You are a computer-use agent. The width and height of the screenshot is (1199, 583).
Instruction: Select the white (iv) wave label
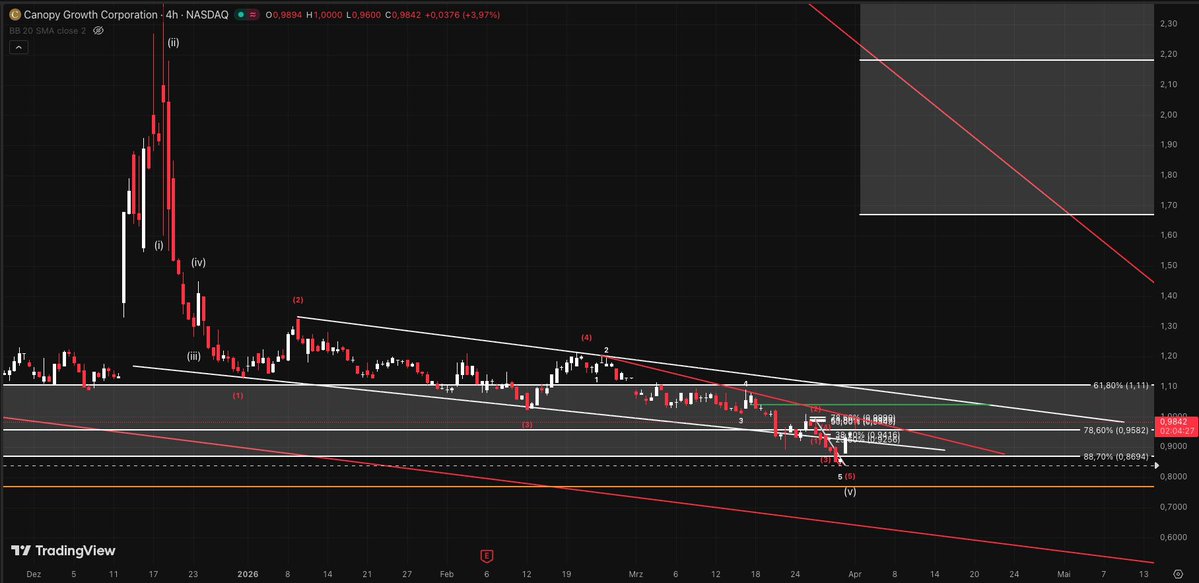click(199, 262)
